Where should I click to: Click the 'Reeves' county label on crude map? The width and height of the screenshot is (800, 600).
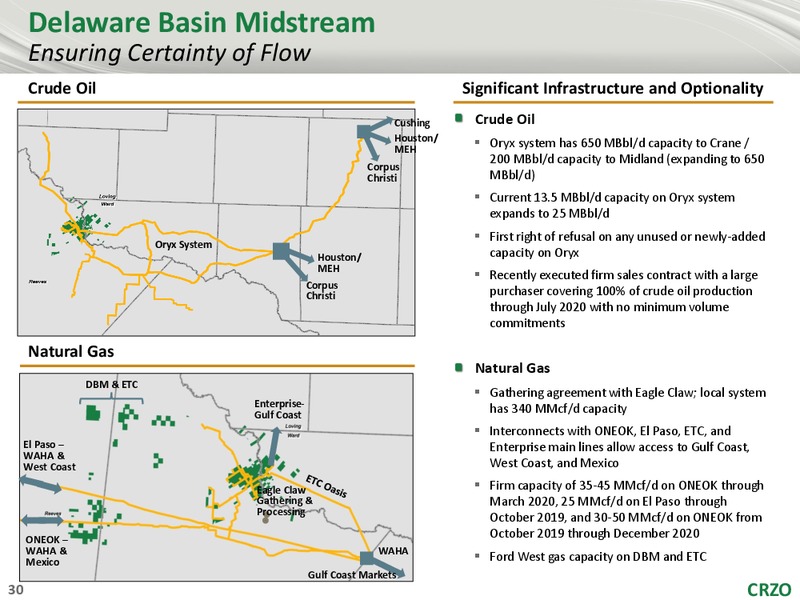38,282
